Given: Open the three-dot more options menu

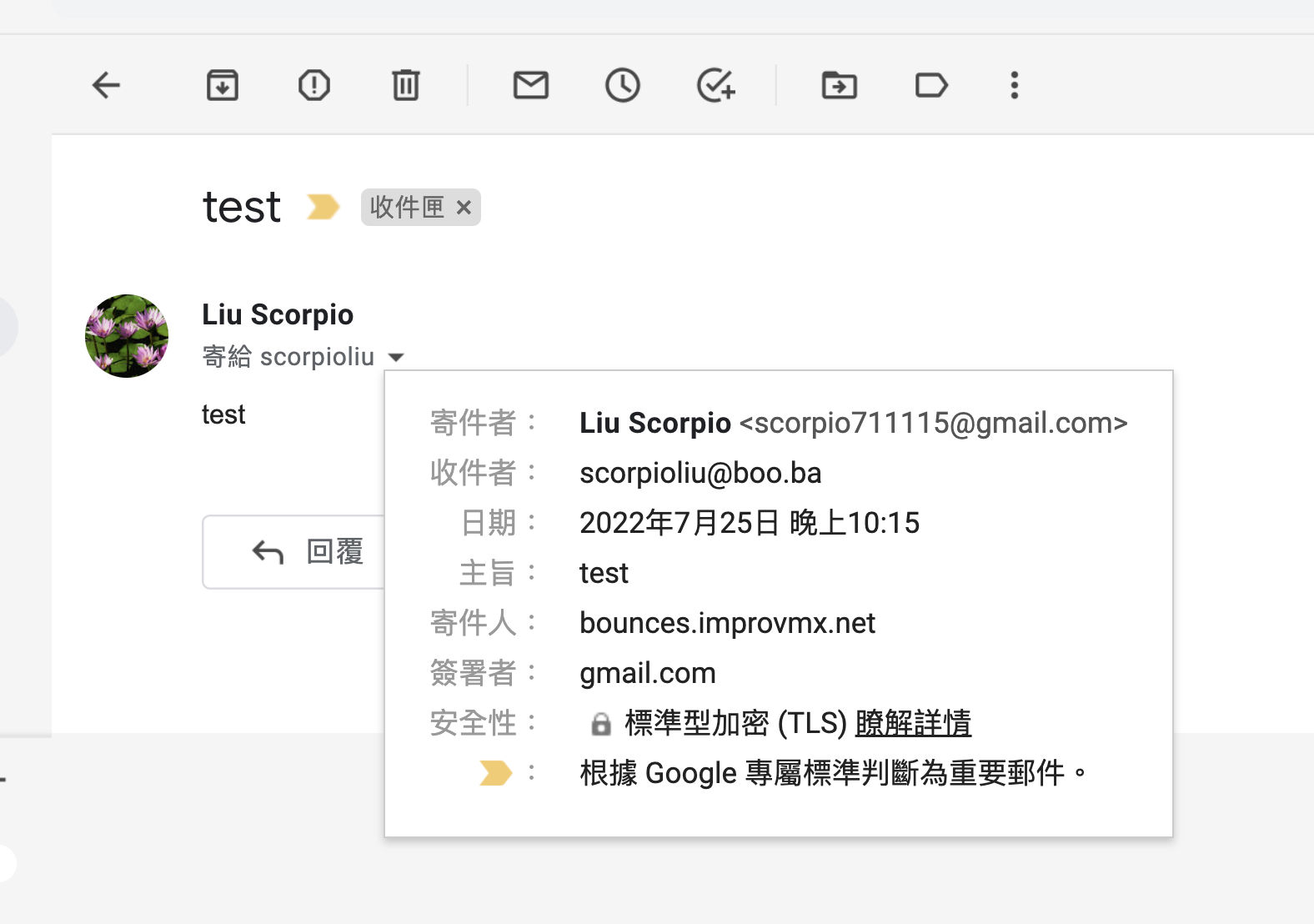Looking at the screenshot, I should click(1015, 85).
